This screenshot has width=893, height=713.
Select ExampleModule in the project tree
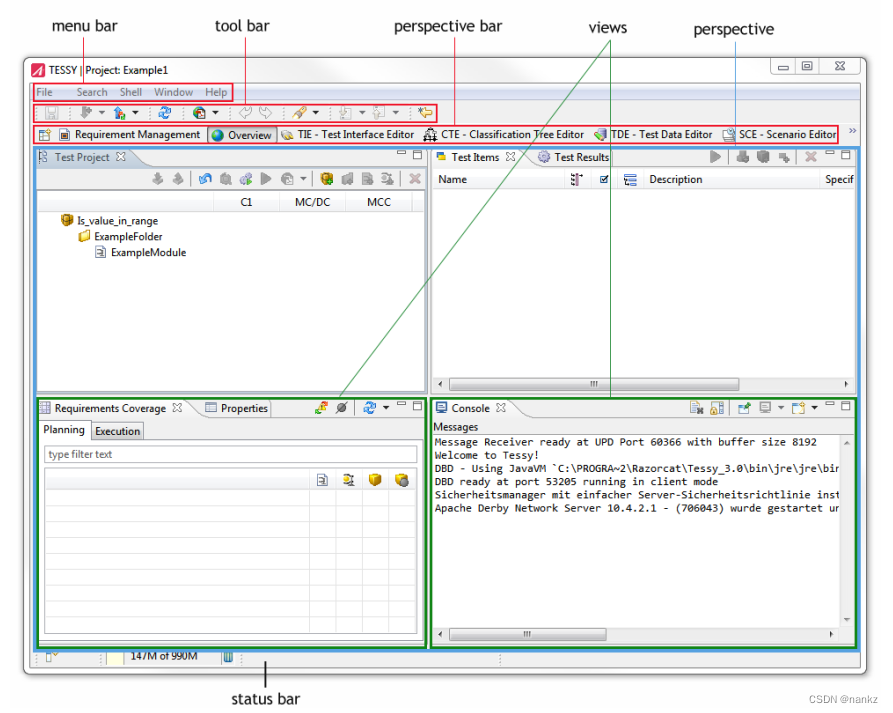[x=140, y=252]
